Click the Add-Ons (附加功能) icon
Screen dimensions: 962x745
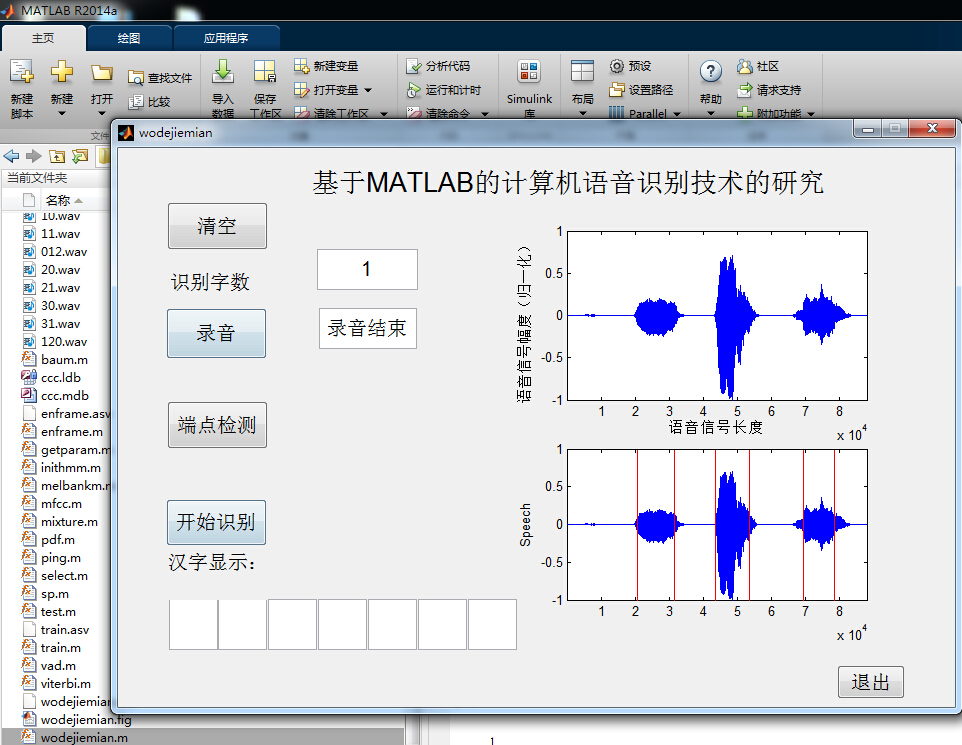click(x=745, y=113)
